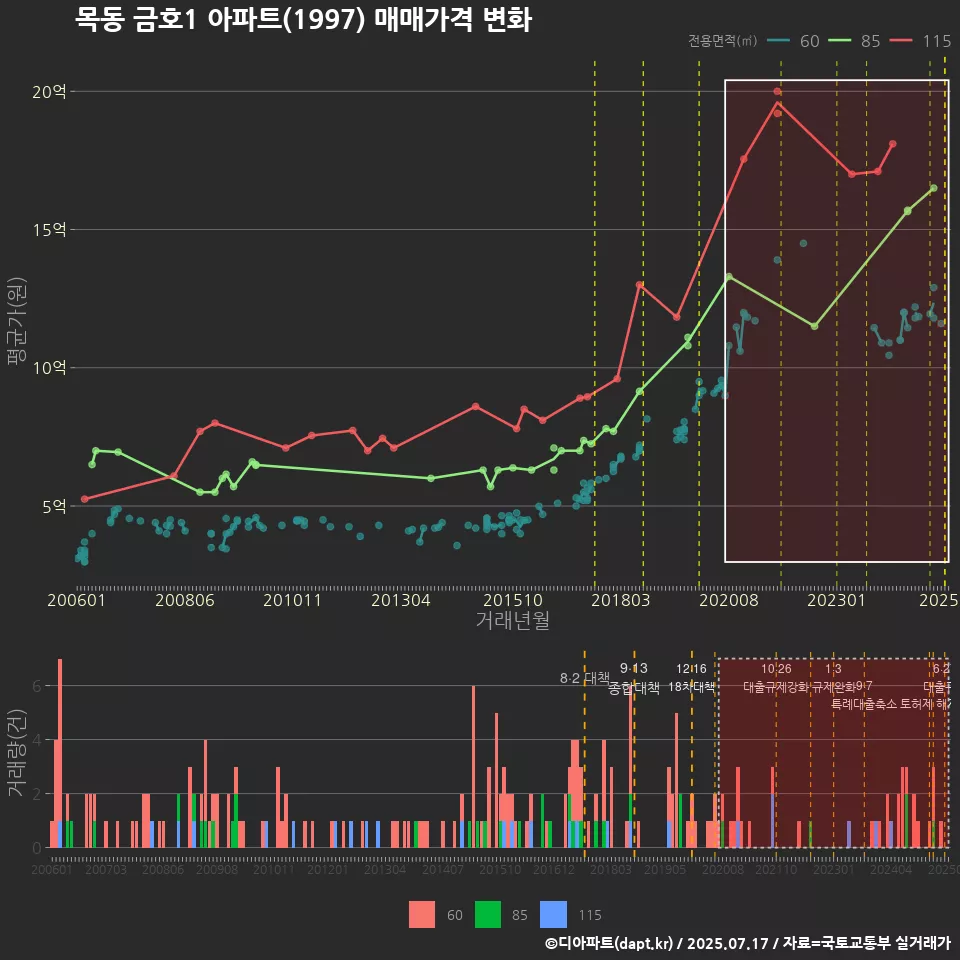Image resolution: width=960 pixels, height=960 pixels.
Task: Click the 1·3 규제완화 annotation
Action: [x=833, y=678]
